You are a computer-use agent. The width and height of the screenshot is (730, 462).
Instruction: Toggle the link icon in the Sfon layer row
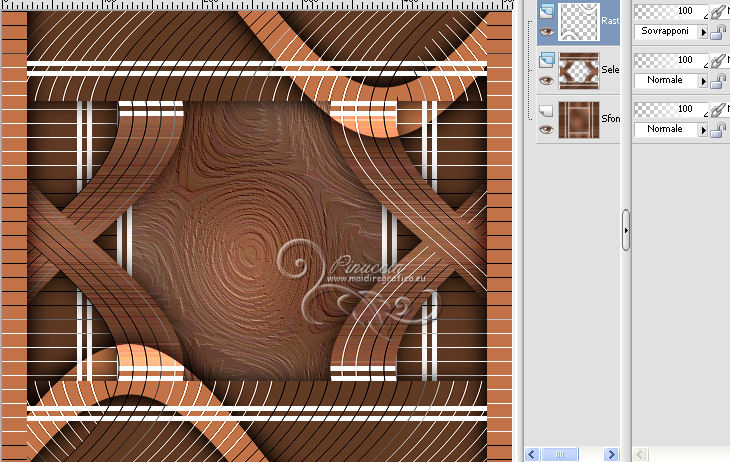pos(718,109)
